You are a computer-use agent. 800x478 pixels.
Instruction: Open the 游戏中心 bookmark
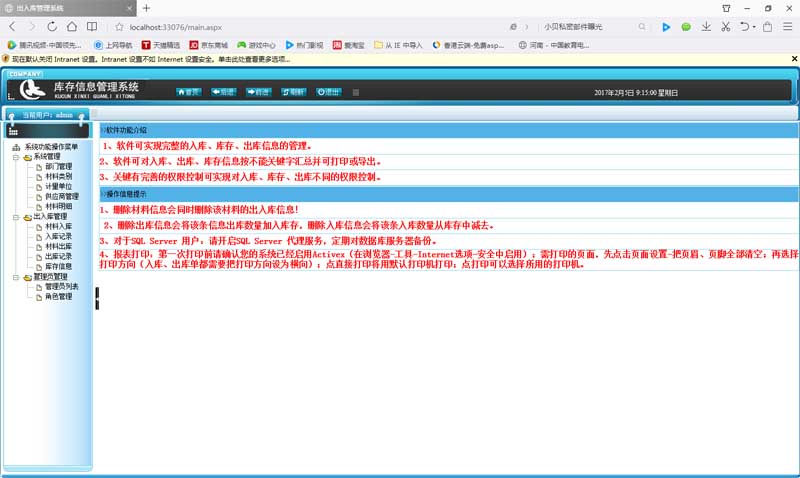pos(256,45)
